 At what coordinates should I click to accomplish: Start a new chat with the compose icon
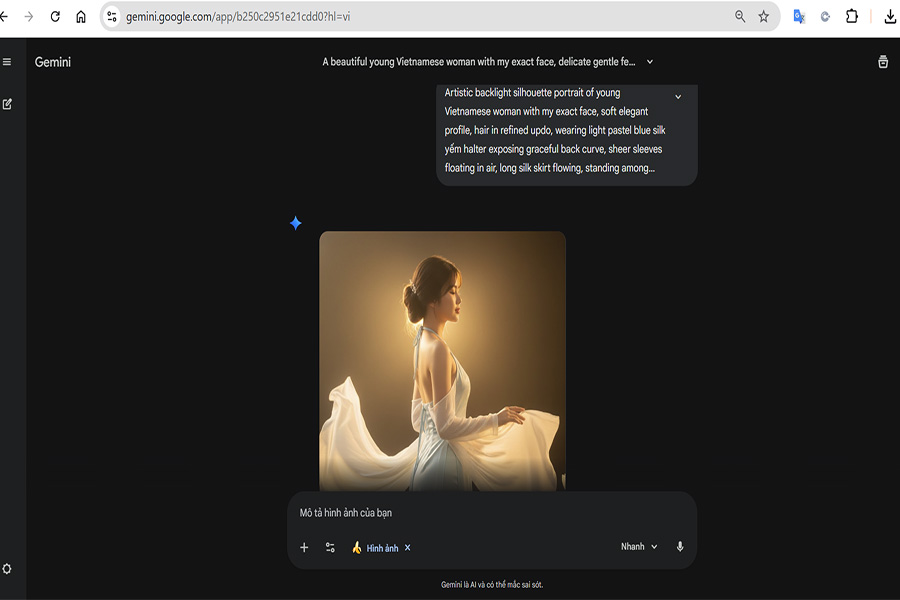click(7, 104)
